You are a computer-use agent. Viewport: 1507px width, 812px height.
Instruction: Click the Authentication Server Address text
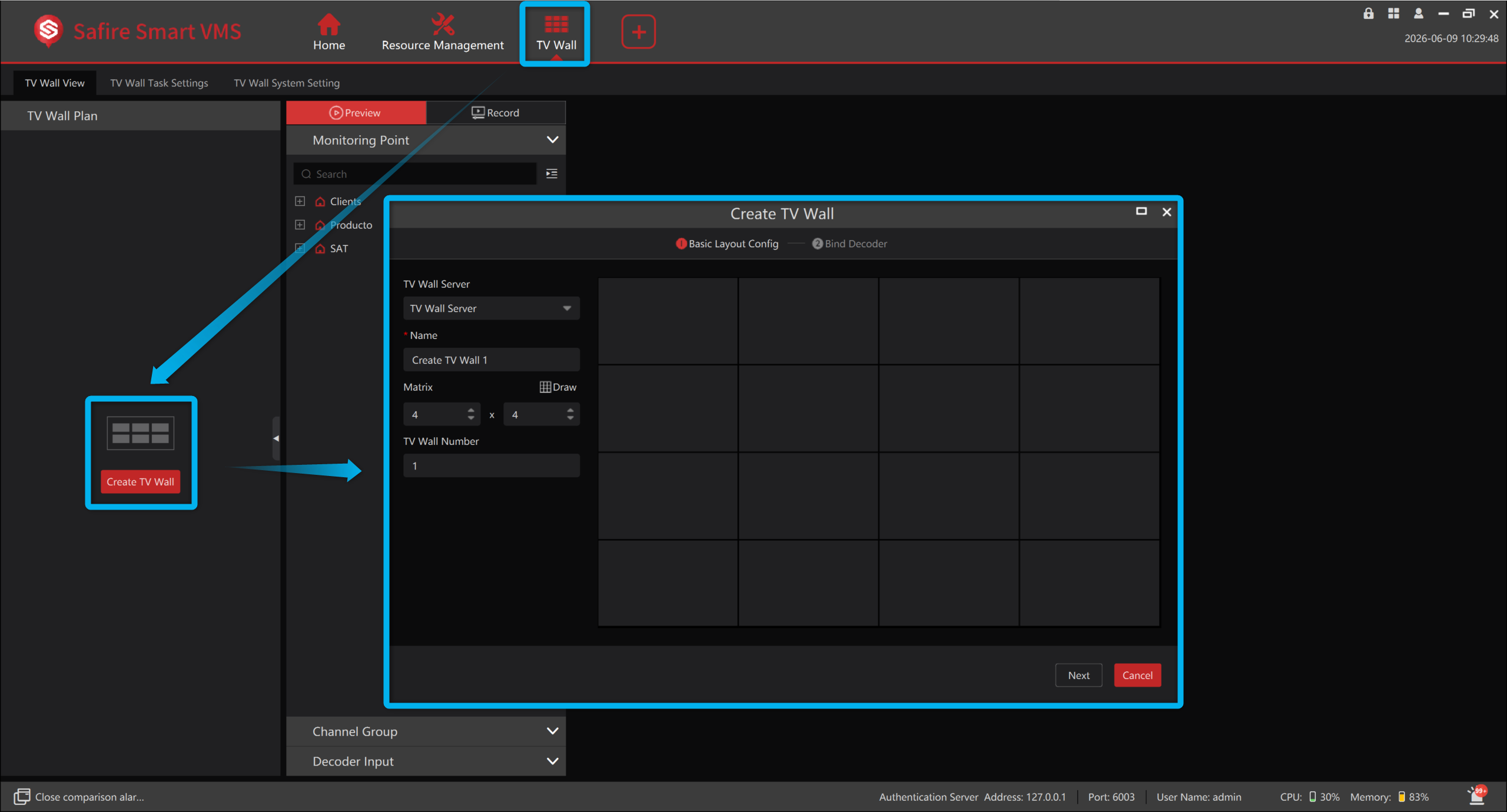click(972, 797)
